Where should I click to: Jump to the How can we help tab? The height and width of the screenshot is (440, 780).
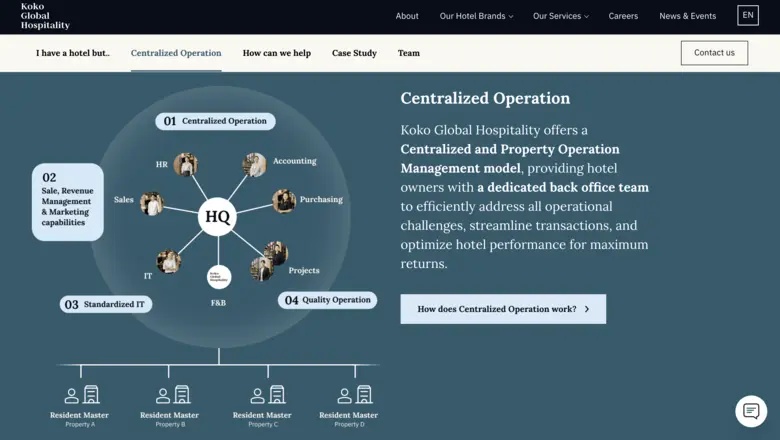pyautogui.click(x=276, y=53)
